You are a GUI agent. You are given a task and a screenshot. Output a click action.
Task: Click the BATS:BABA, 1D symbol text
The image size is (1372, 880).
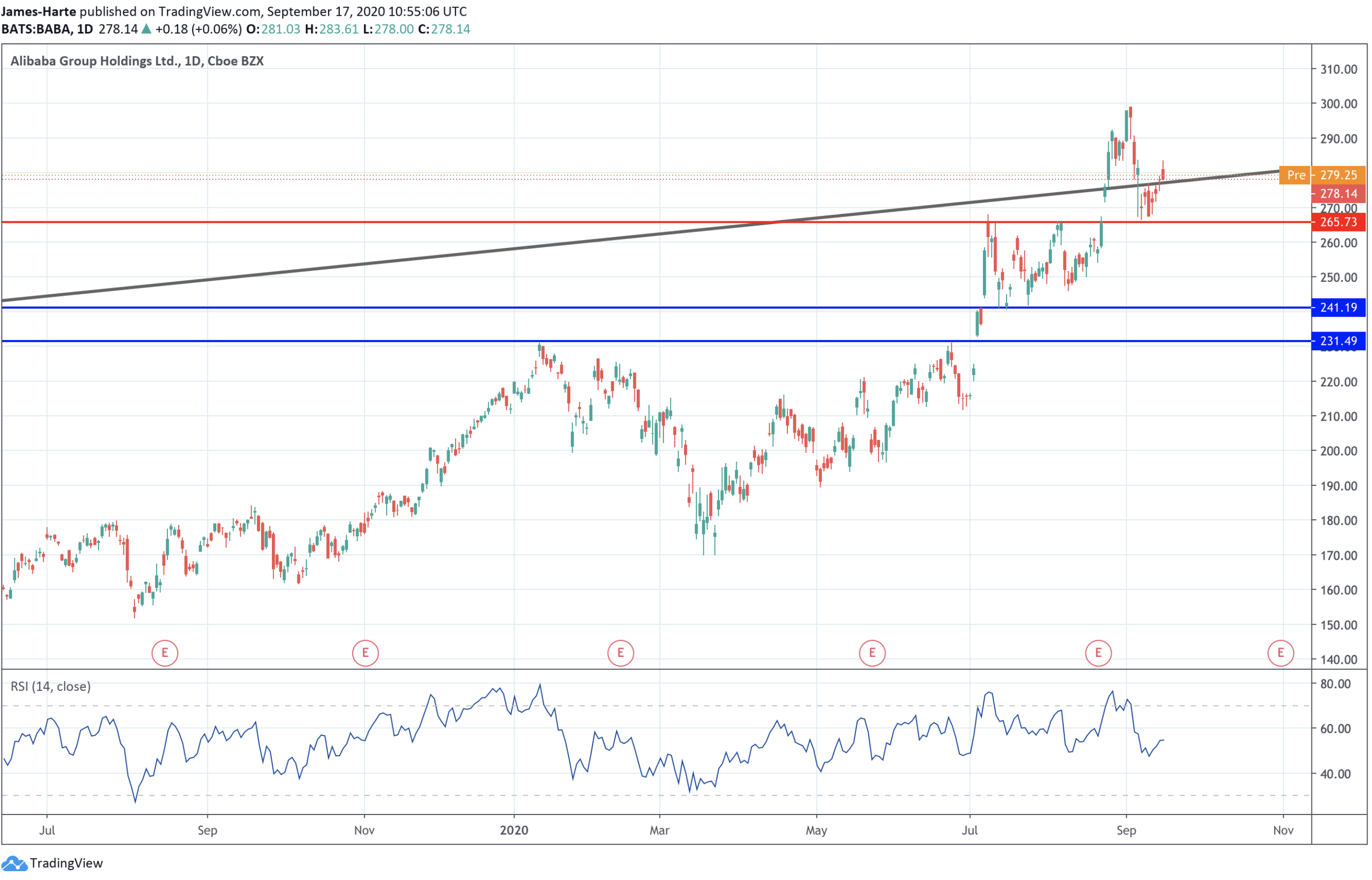[x=47, y=29]
